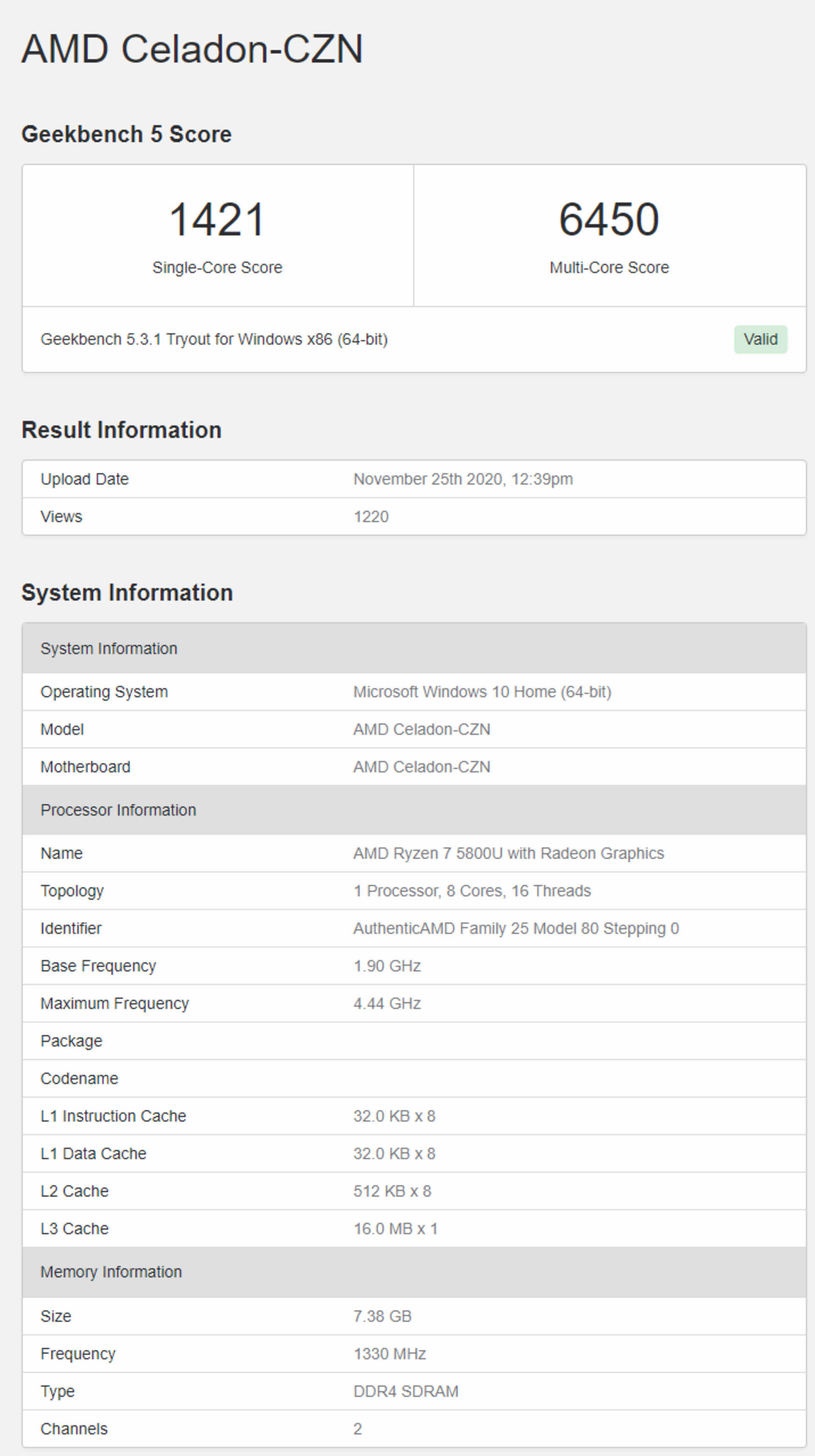
Task: Click the processor Name label
Action: click(x=62, y=854)
